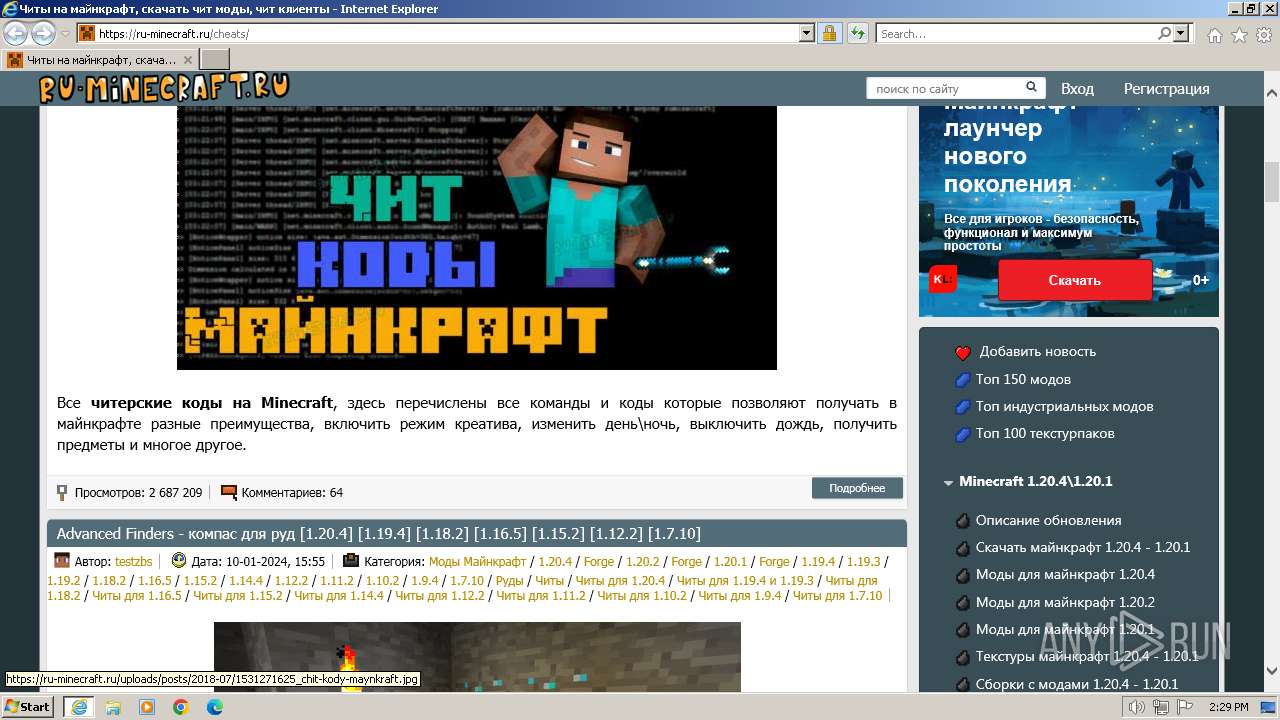Click the security lock icon in address bar
The image size is (1280, 720).
pos(829,33)
